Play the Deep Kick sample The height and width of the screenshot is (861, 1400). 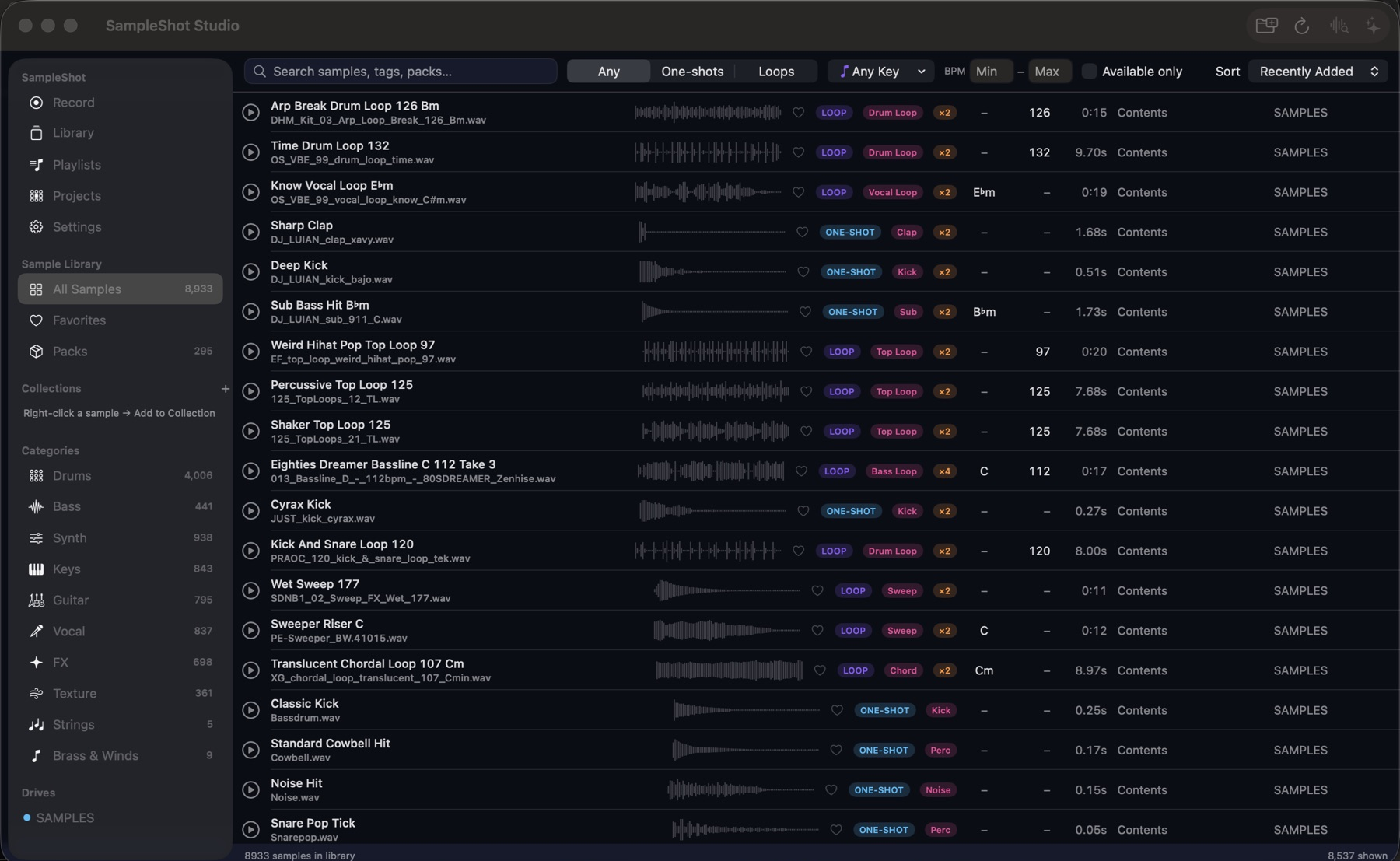tap(250, 272)
